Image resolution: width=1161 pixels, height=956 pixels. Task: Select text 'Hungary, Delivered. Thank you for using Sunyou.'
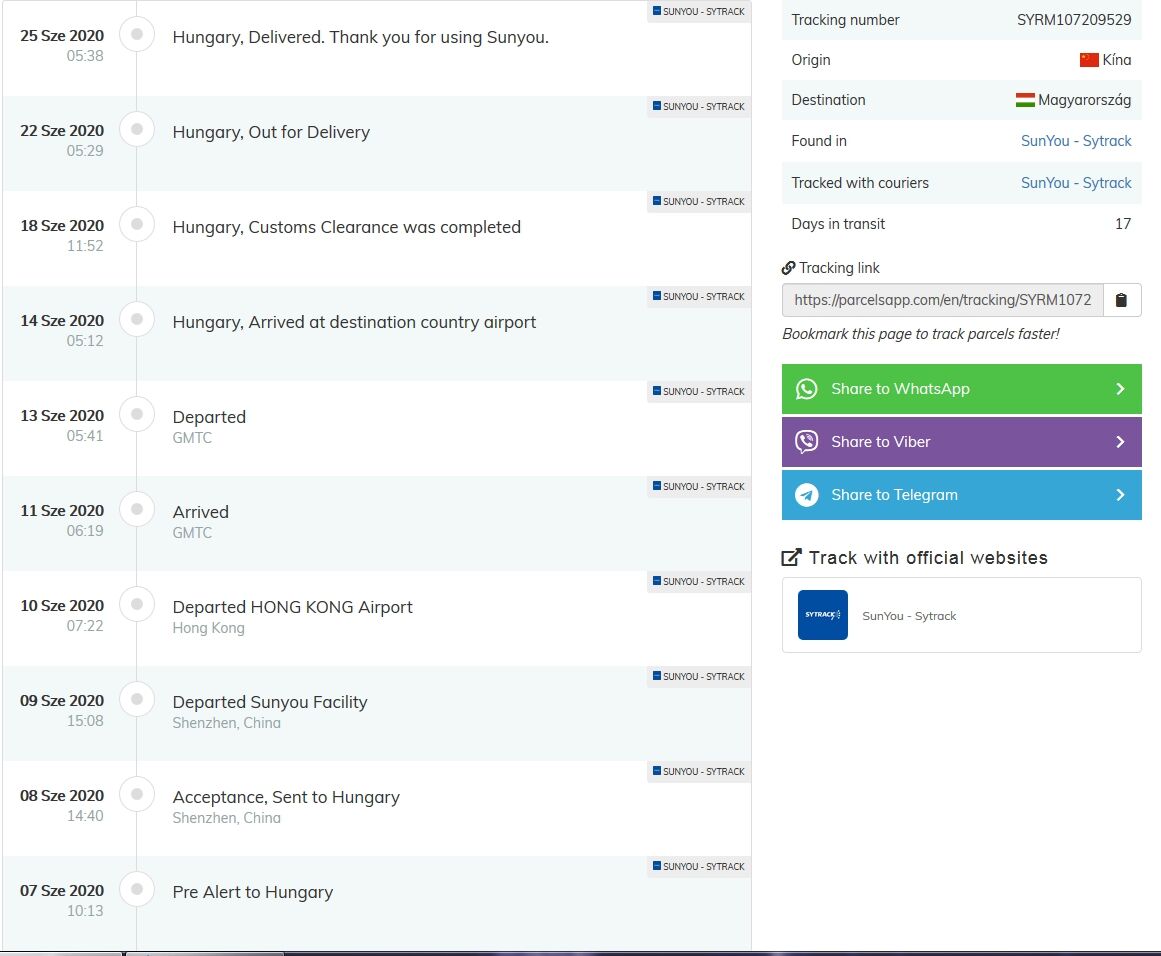pyautogui.click(x=361, y=37)
